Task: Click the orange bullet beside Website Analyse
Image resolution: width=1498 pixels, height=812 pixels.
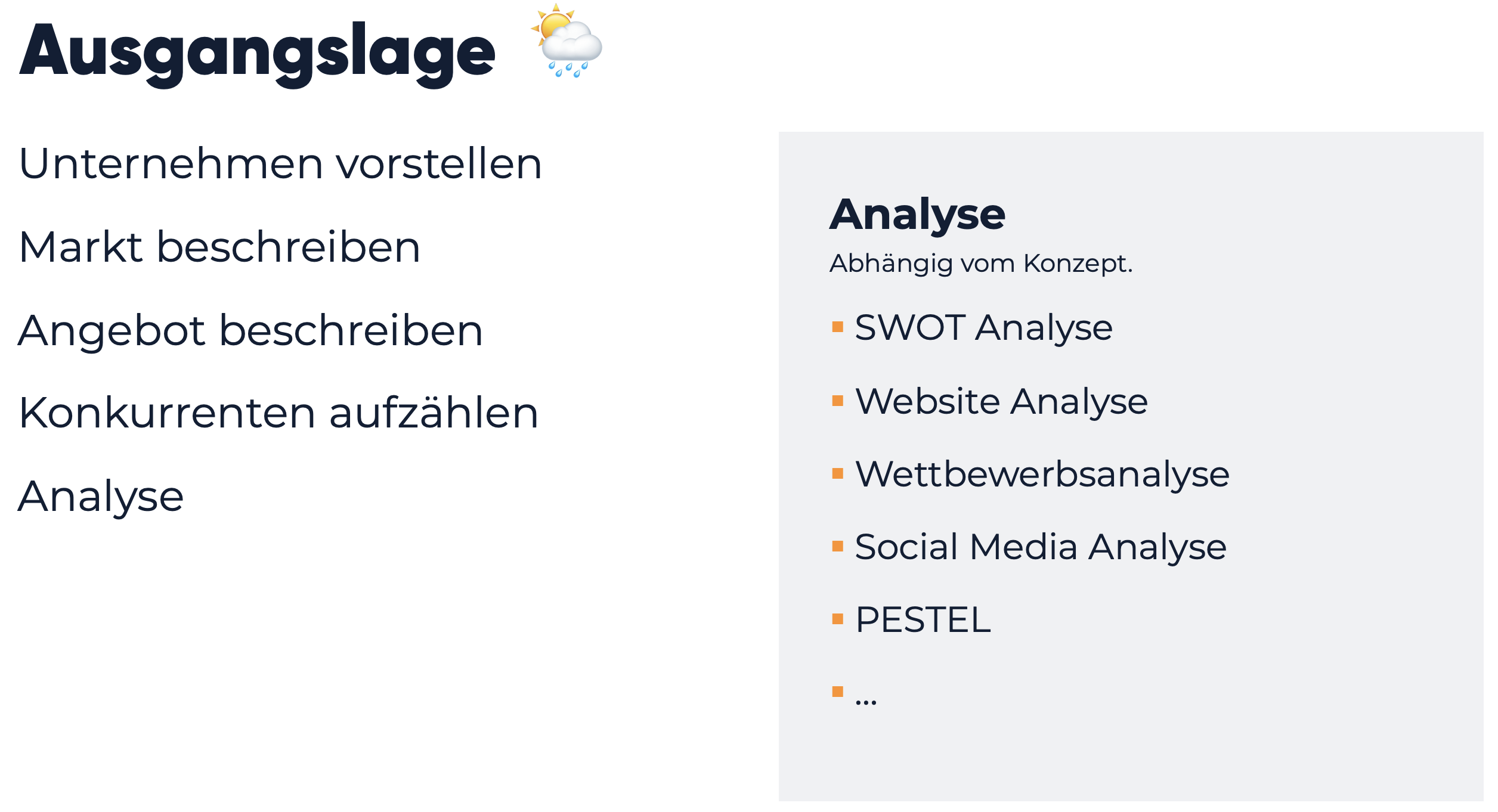Action: 837,401
